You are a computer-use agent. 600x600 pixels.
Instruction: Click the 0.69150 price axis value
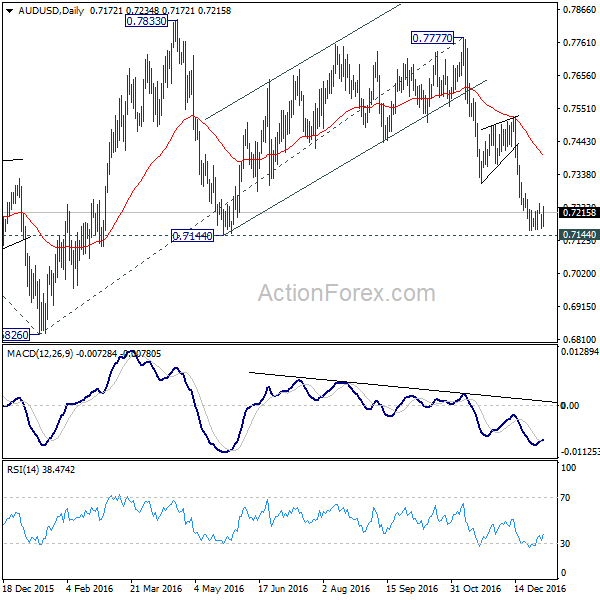click(x=579, y=306)
